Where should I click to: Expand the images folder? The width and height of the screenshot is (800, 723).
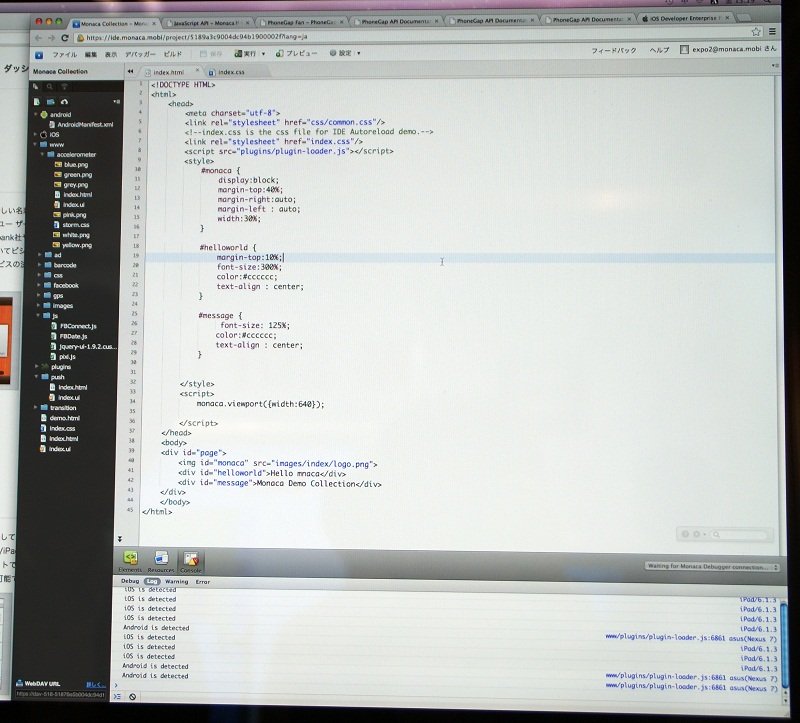39,306
